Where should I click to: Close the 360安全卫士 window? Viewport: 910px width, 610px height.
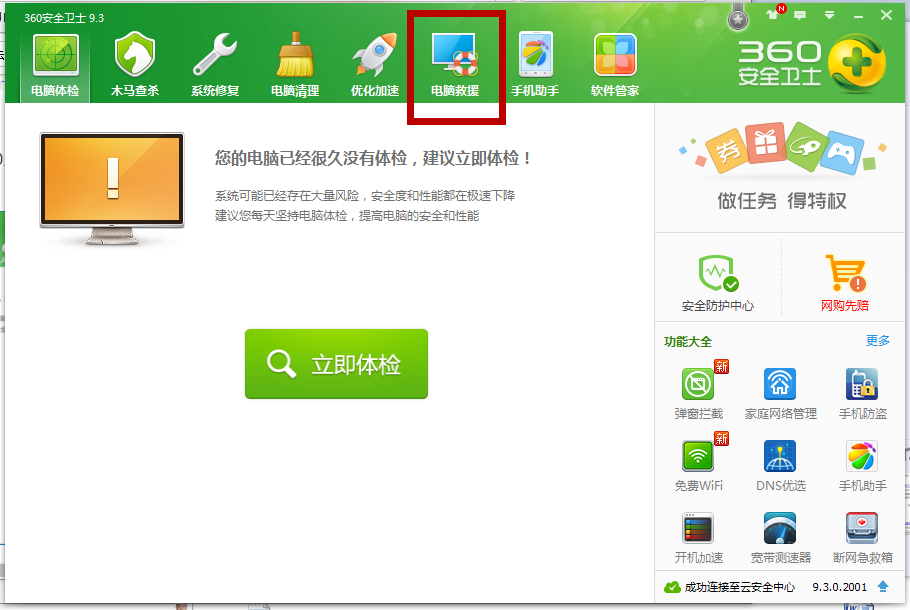click(886, 15)
